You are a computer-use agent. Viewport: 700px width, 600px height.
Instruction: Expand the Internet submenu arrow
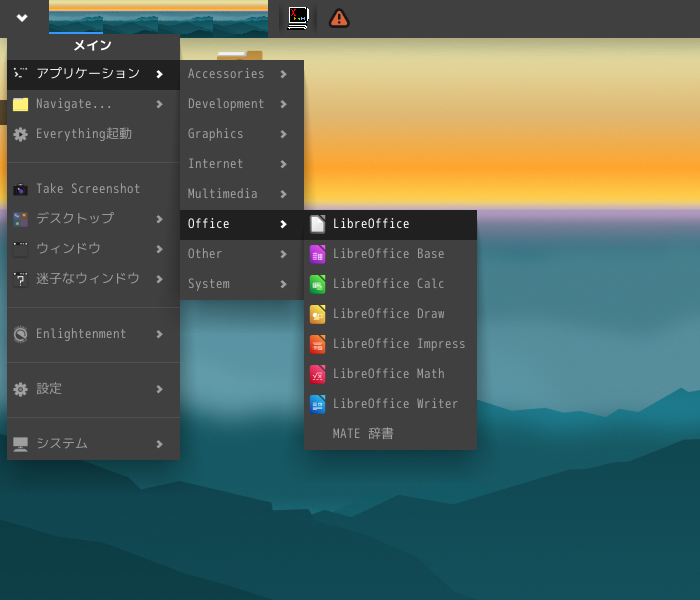click(283, 164)
